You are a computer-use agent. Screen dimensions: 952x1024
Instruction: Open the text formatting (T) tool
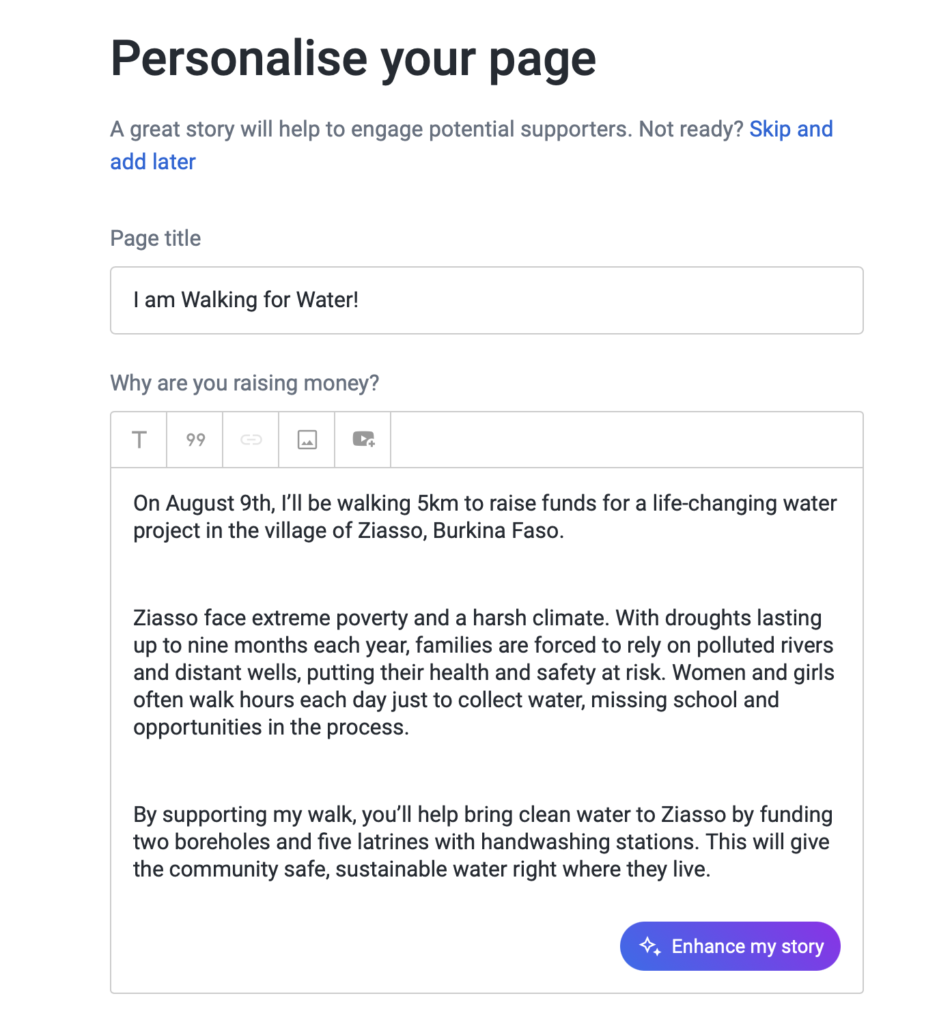pos(139,440)
